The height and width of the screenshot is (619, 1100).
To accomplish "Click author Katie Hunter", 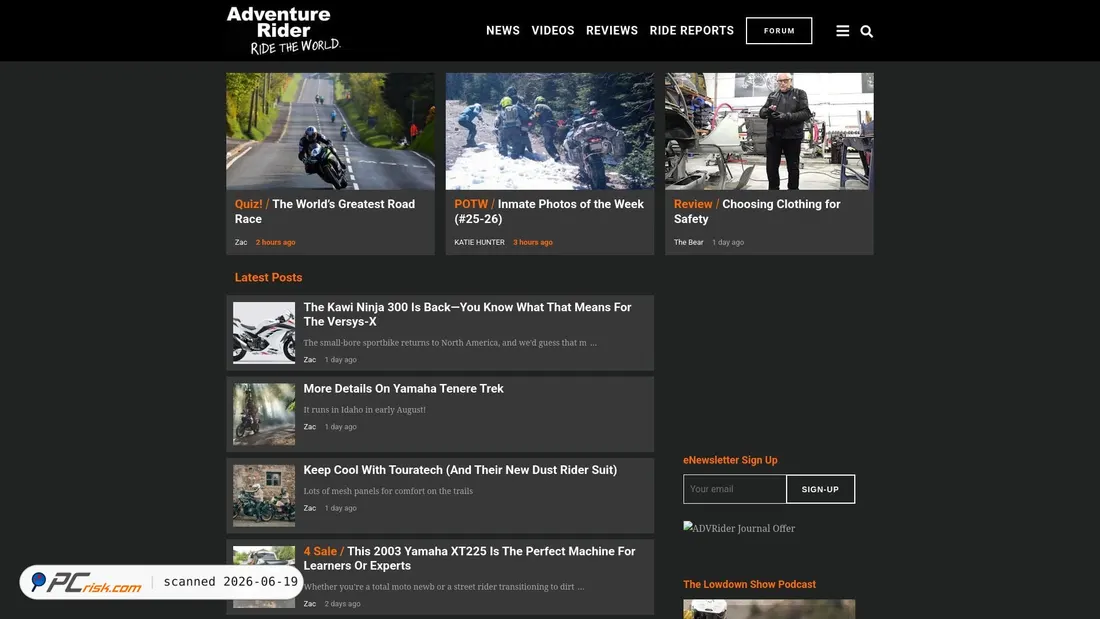I will click(479, 242).
